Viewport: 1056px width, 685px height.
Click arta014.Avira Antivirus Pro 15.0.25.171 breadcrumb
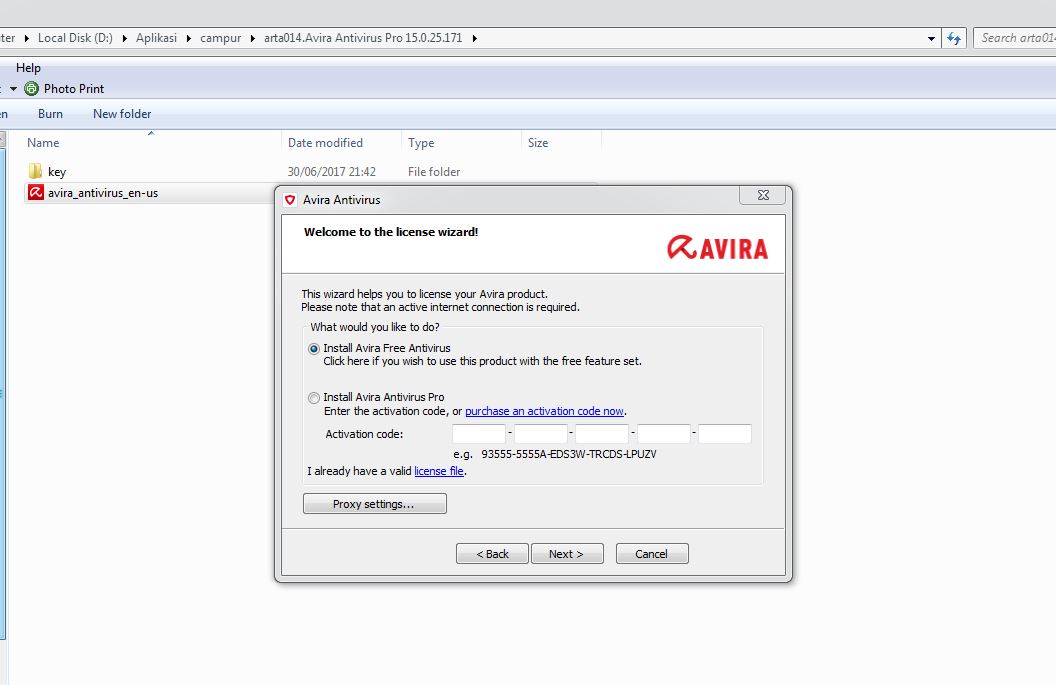point(363,38)
